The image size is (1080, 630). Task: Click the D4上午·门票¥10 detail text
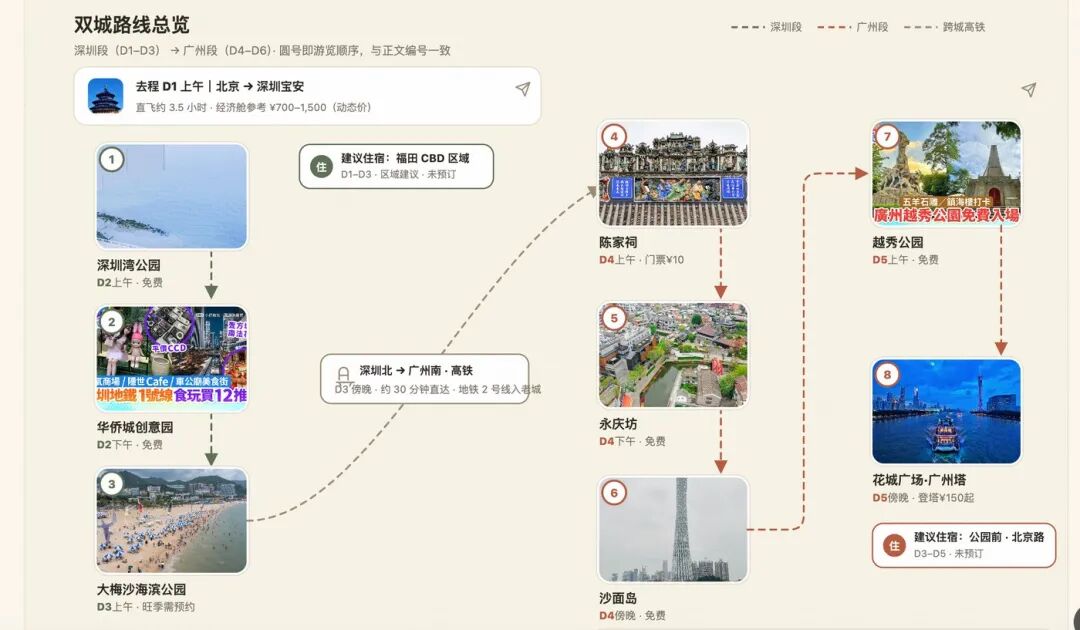coord(641,260)
